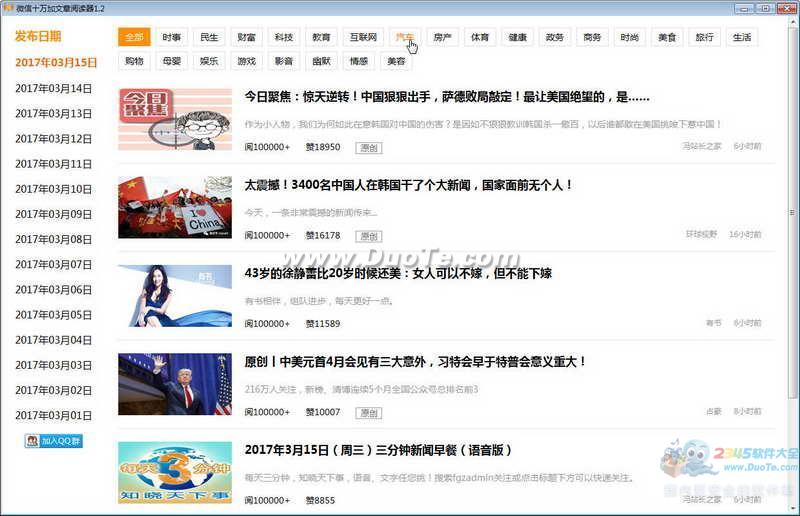Open article 中美元首4月会见有三大意外
This screenshot has height=516, width=800.
coord(415,362)
